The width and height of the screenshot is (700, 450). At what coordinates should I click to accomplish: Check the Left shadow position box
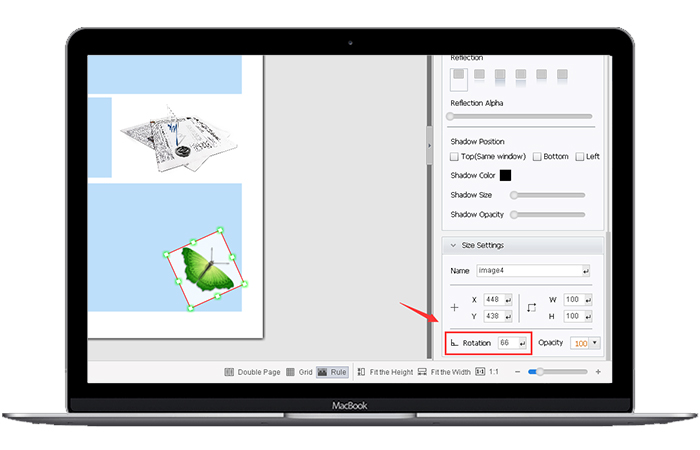point(579,157)
